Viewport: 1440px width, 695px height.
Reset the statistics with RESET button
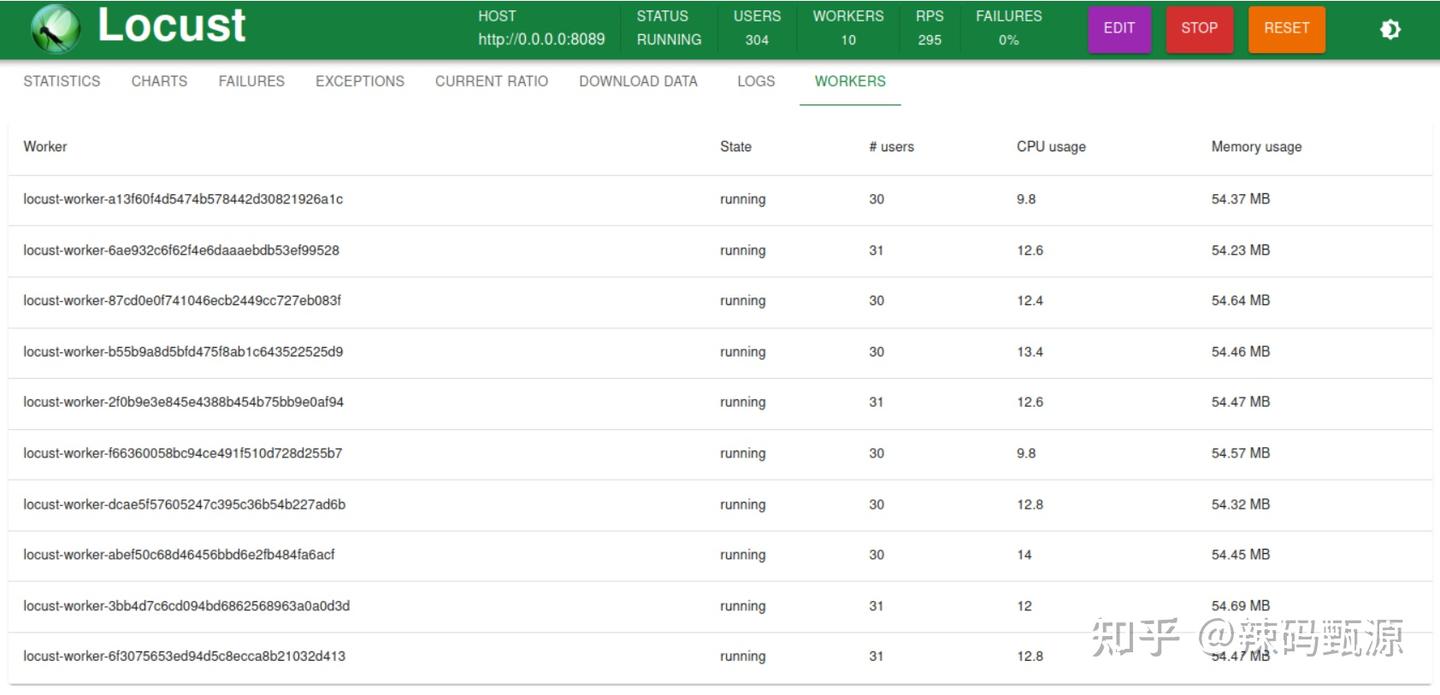click(1286, 29)
